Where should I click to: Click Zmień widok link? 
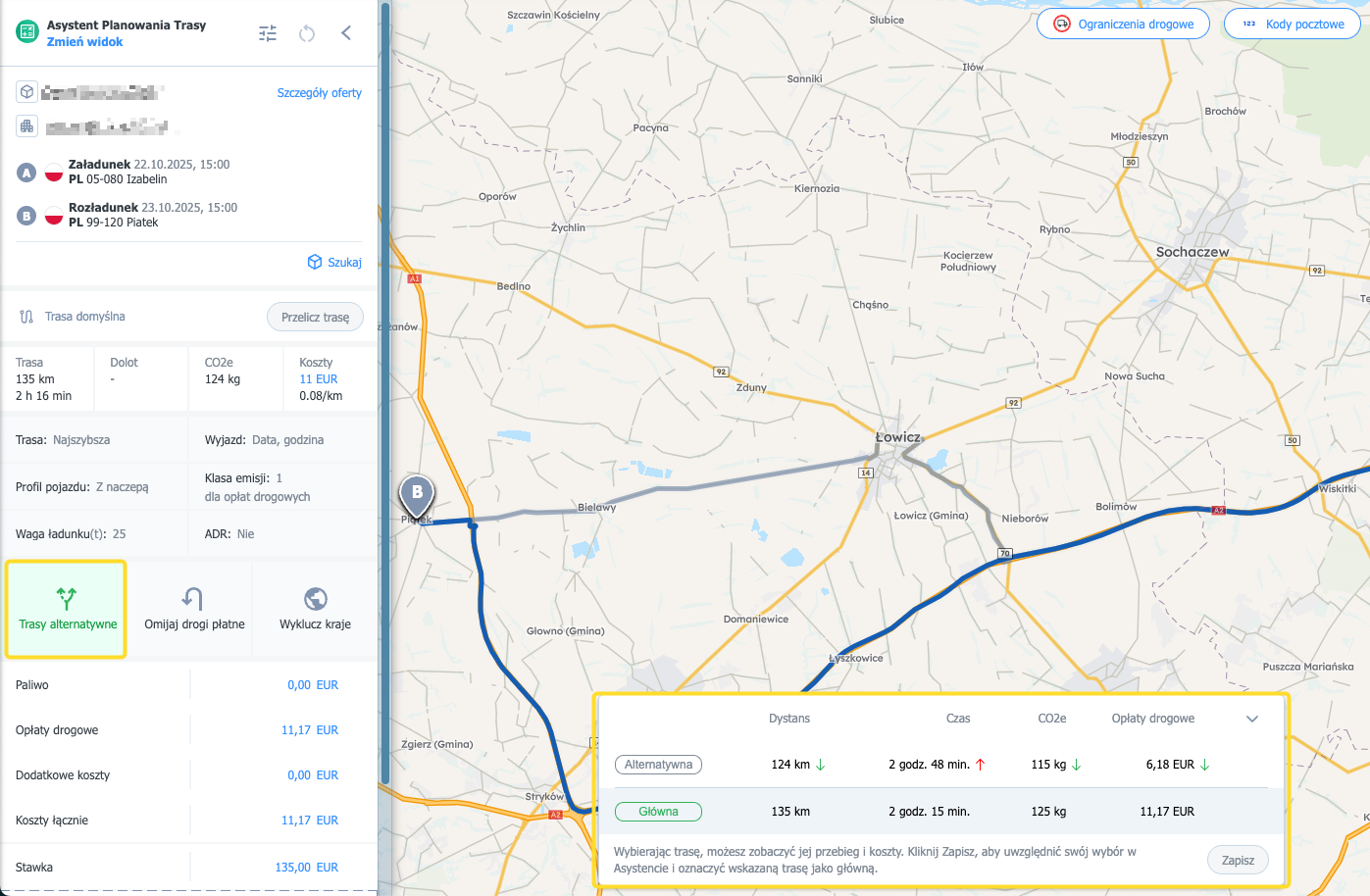84,42
